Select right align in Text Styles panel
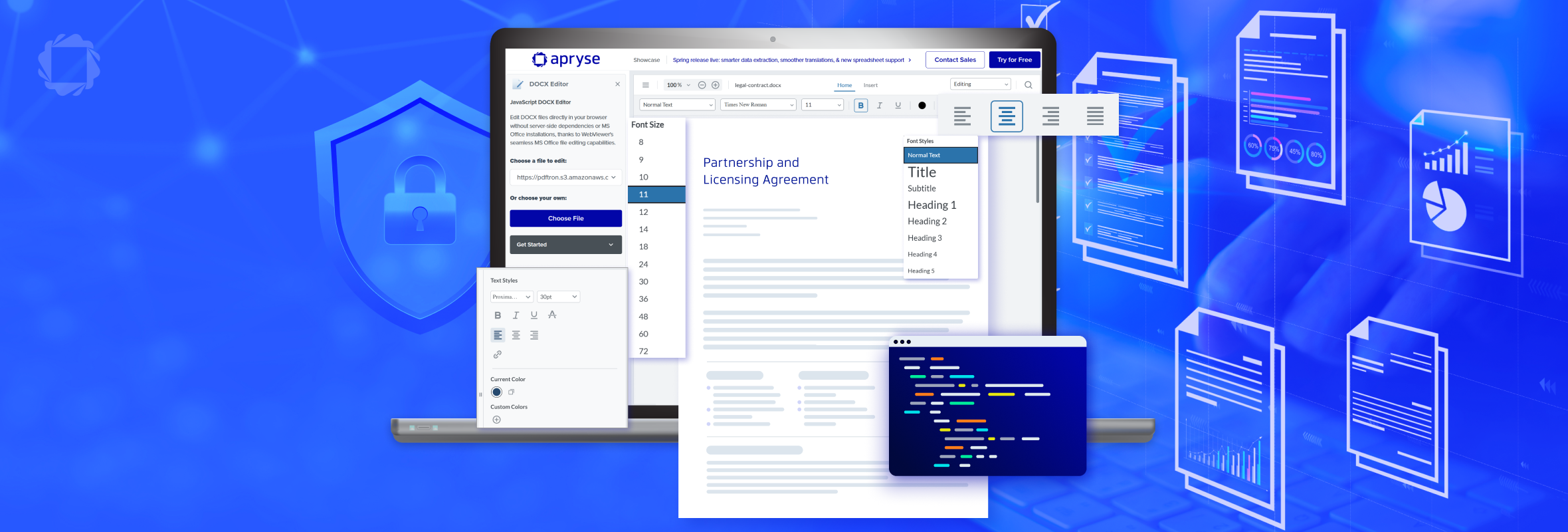This screenshot has height=532, width=1568. pyautogui.click(x=534, y=335)
